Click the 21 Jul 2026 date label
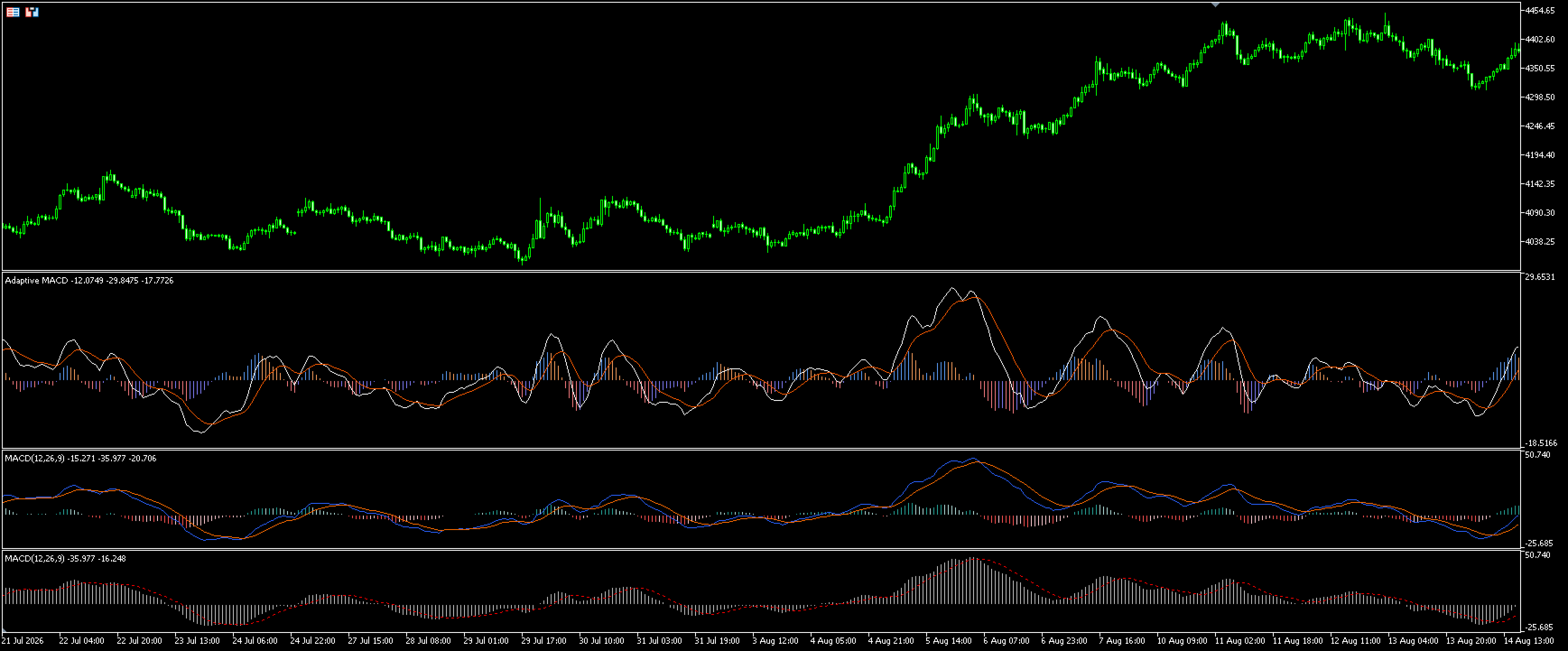Image resolution: width=1568 pixels, height=651 pixels. point(22,641)
